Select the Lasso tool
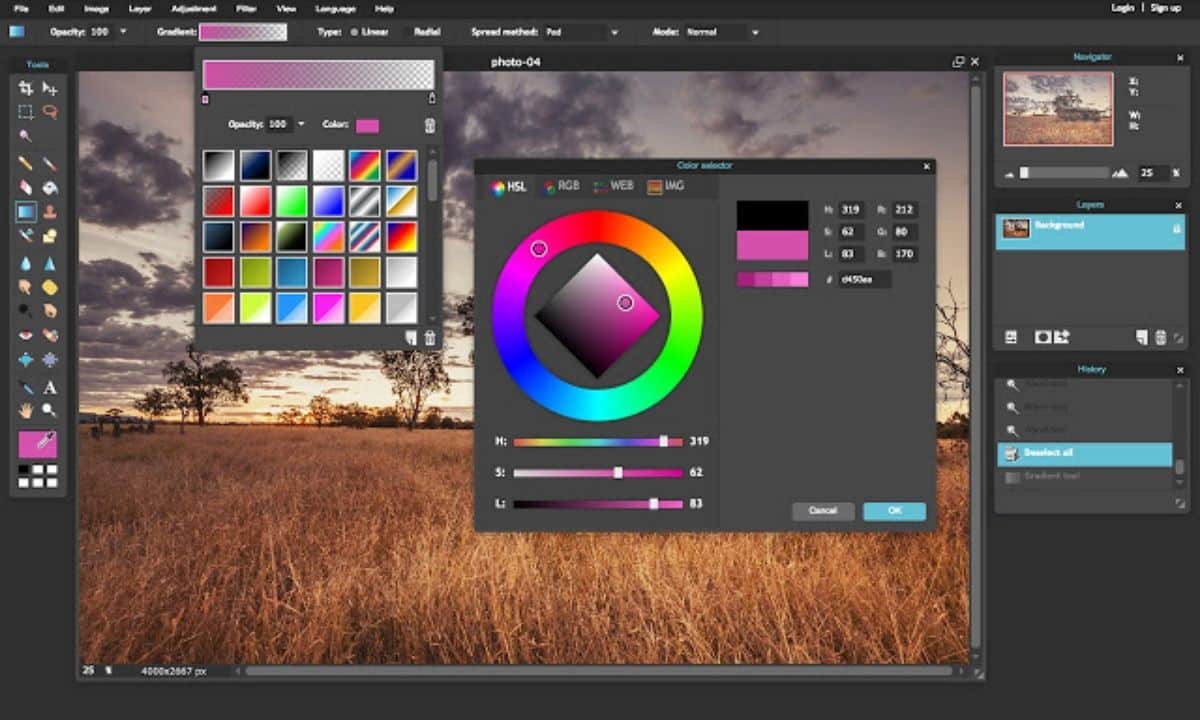 pyautogui.click(x=49, y=112)
